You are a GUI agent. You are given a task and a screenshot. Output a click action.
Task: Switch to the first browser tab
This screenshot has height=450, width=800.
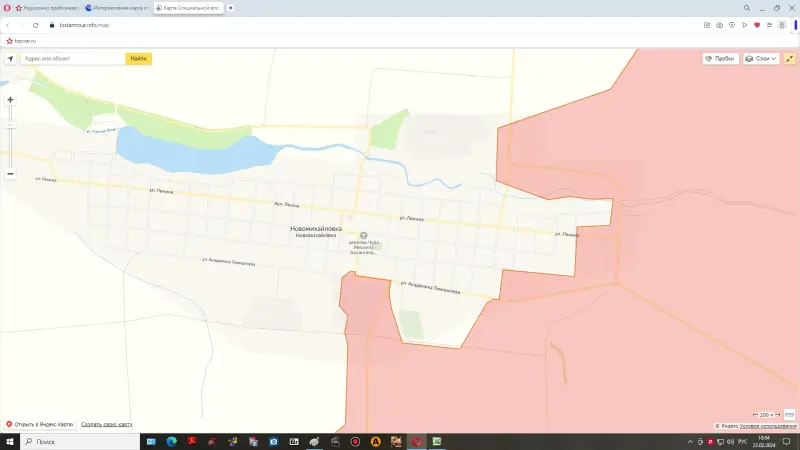click(x=48, y=7)
